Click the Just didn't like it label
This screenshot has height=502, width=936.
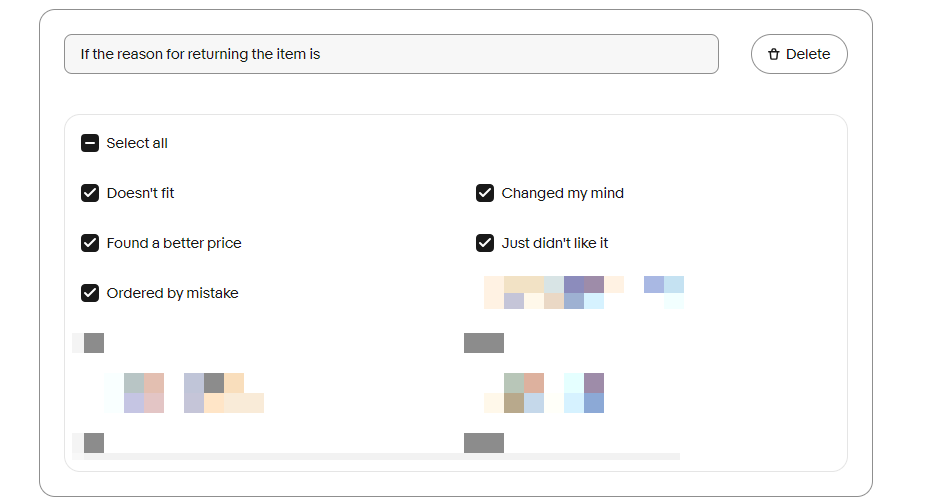coord(555,243)
